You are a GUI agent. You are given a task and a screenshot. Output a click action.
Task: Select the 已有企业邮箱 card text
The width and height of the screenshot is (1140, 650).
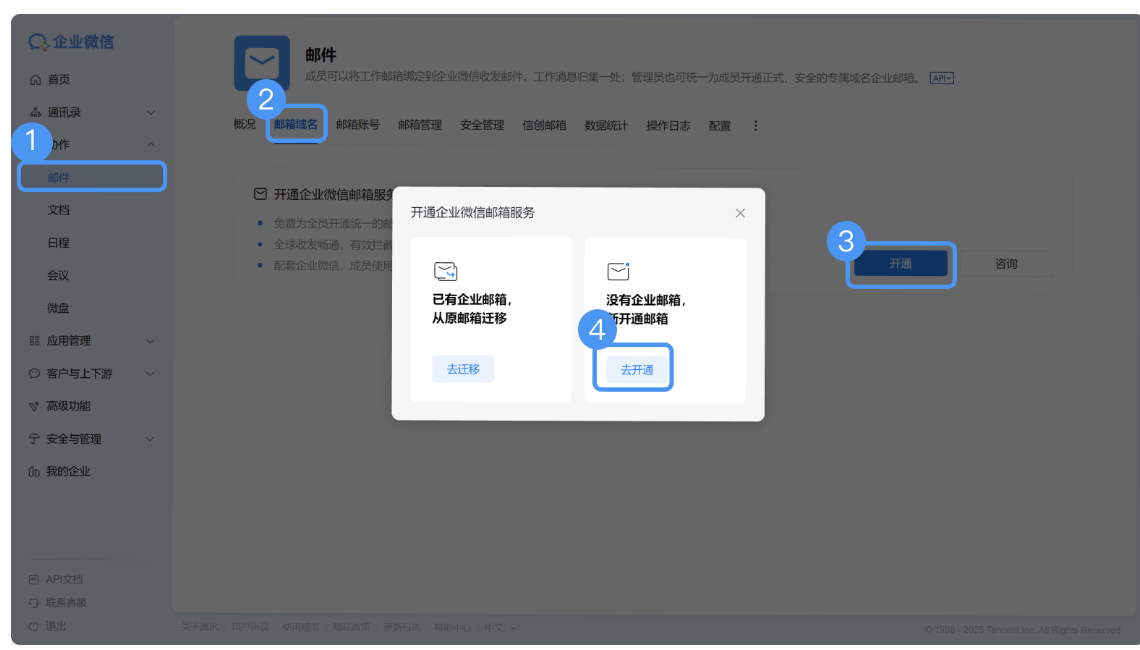473,309
